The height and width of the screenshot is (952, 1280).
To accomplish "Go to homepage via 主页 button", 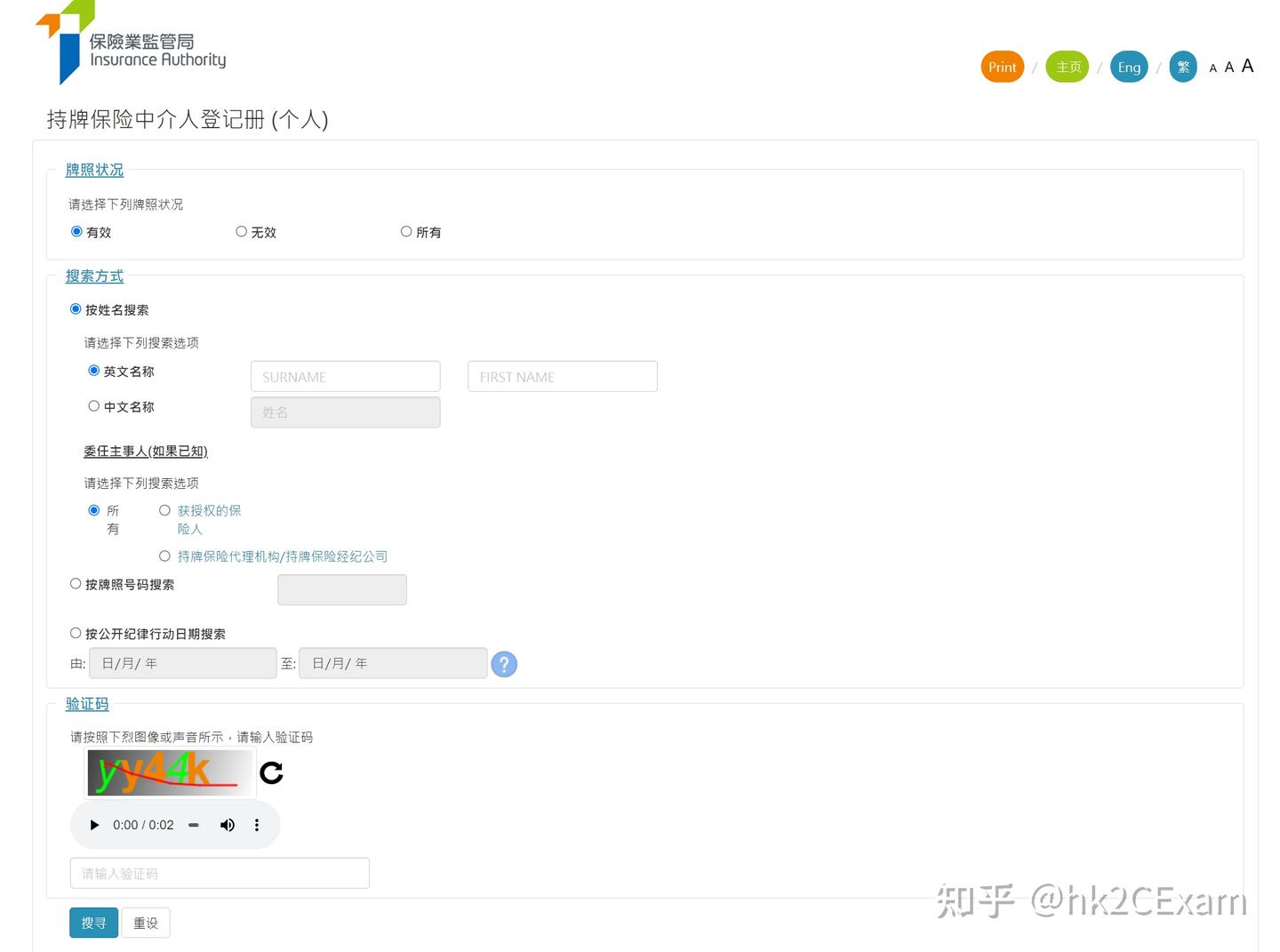I will coord(1067,67).
